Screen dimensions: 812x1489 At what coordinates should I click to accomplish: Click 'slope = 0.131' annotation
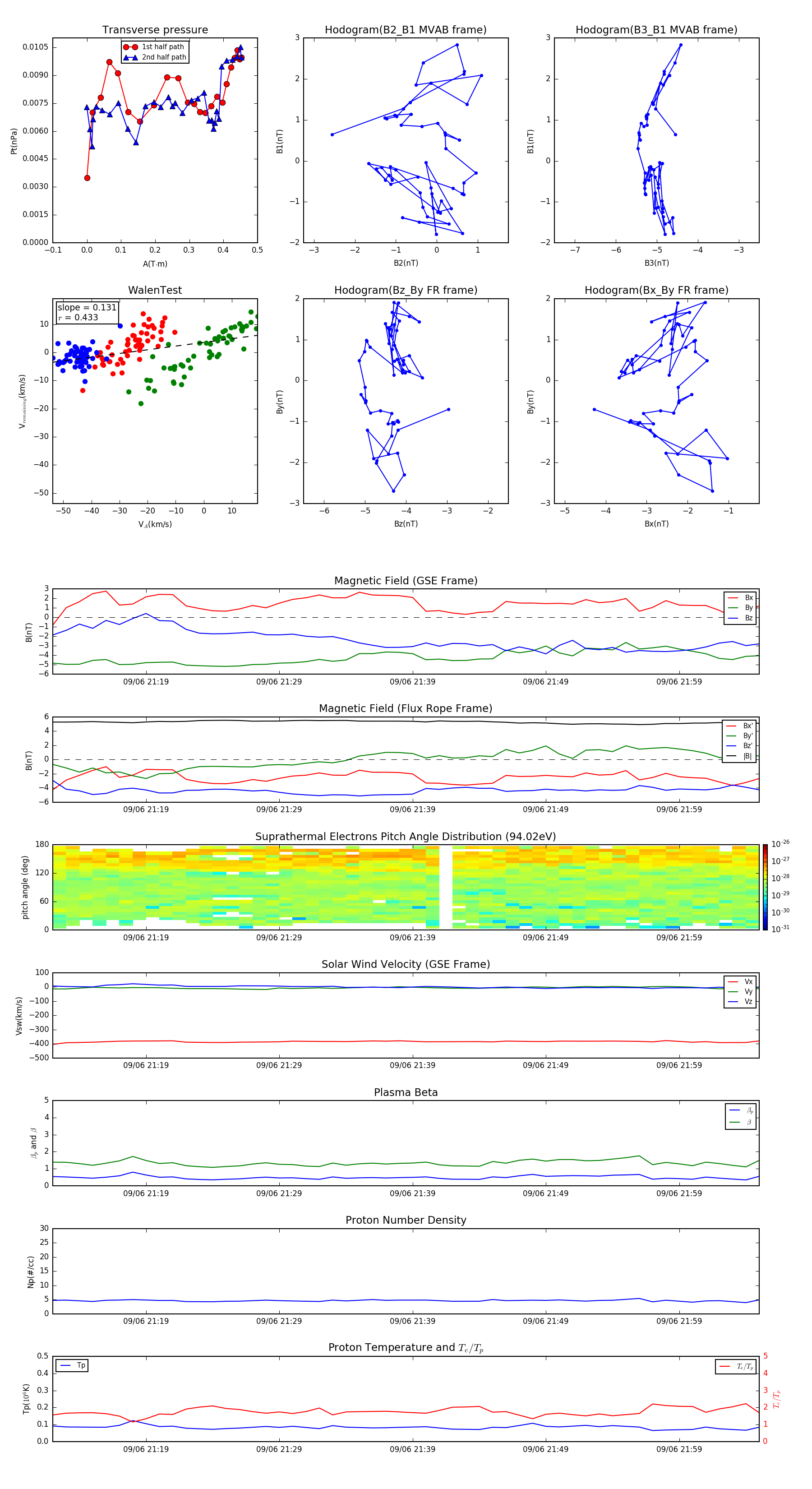click(x=87, y=308)
